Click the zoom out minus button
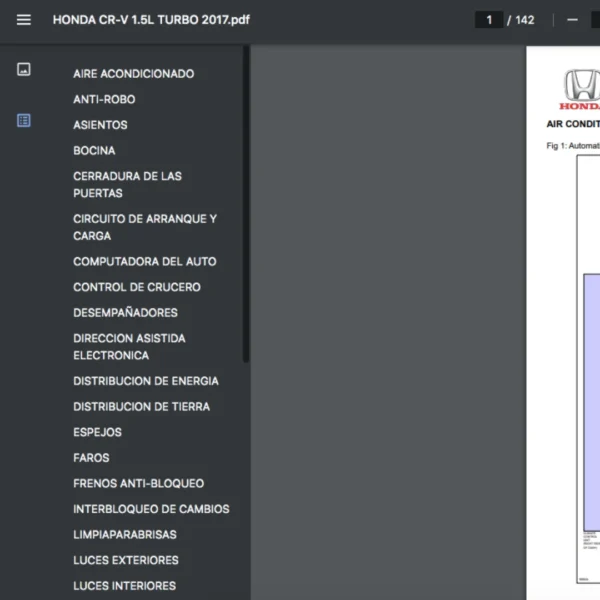Image resolution: width=600 pixels, height=600 pixels. click(572, 20)
